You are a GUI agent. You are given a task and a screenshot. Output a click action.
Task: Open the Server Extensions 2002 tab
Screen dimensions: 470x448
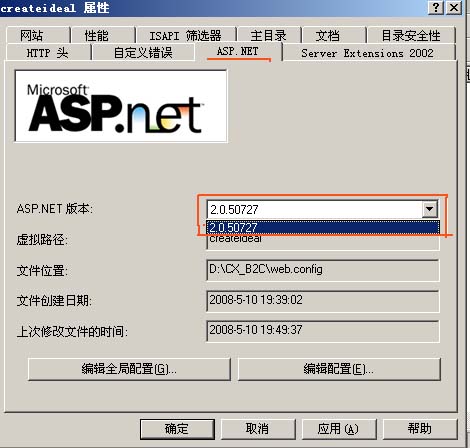[369, 53]
